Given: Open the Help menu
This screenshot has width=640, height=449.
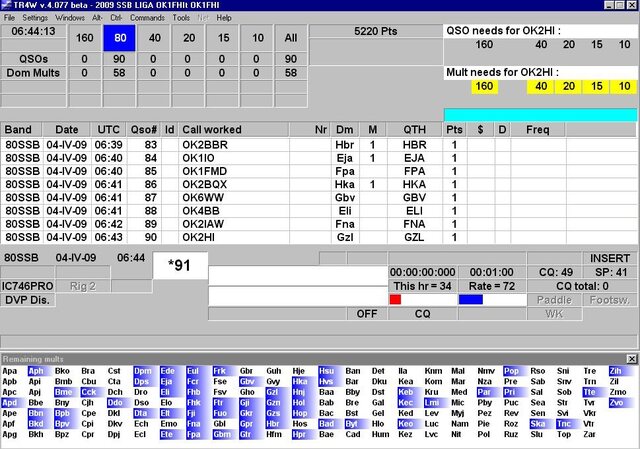Looking at the screenshot, I should [224, 18].
